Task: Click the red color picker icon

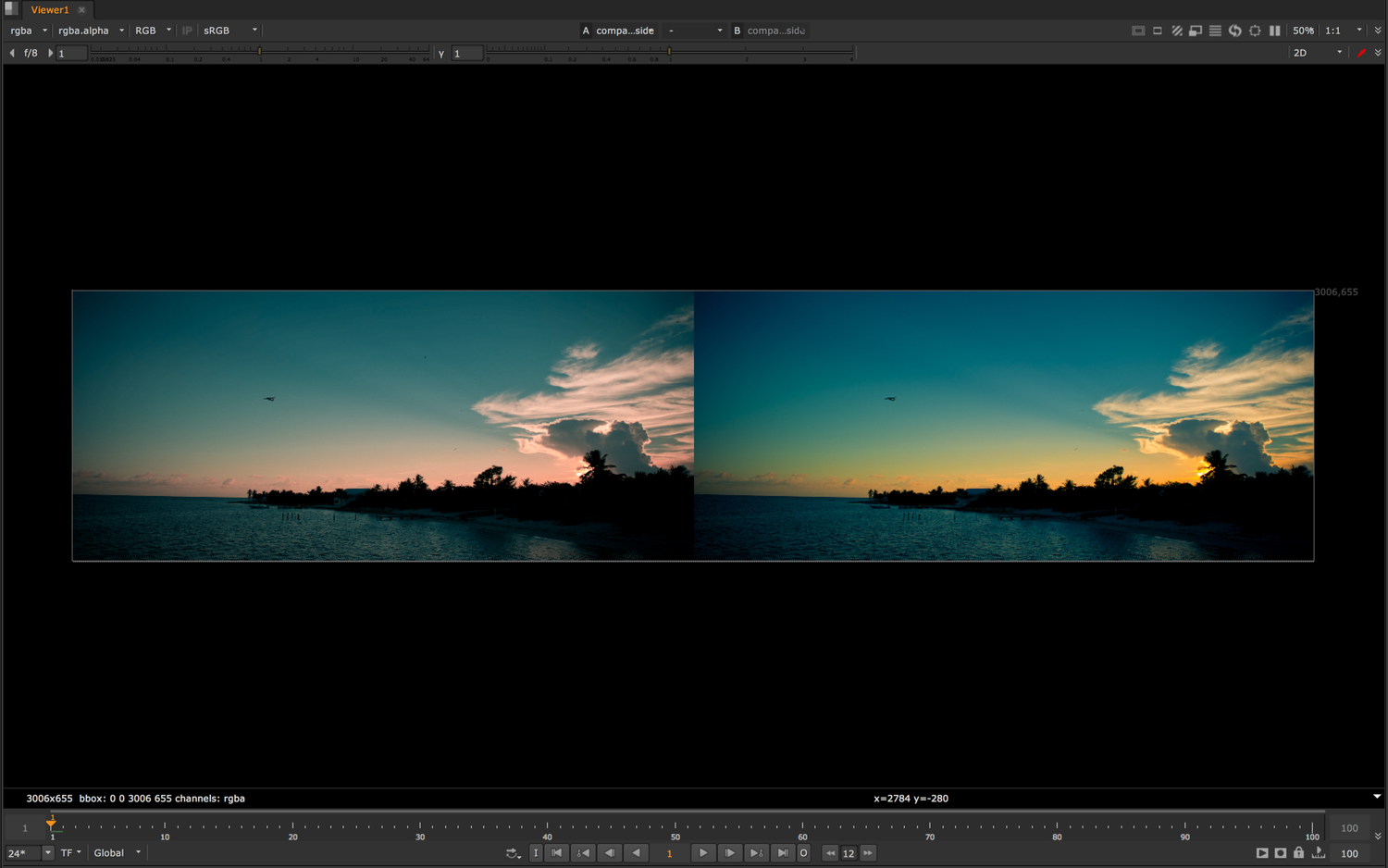Action: coord(1361,53)
